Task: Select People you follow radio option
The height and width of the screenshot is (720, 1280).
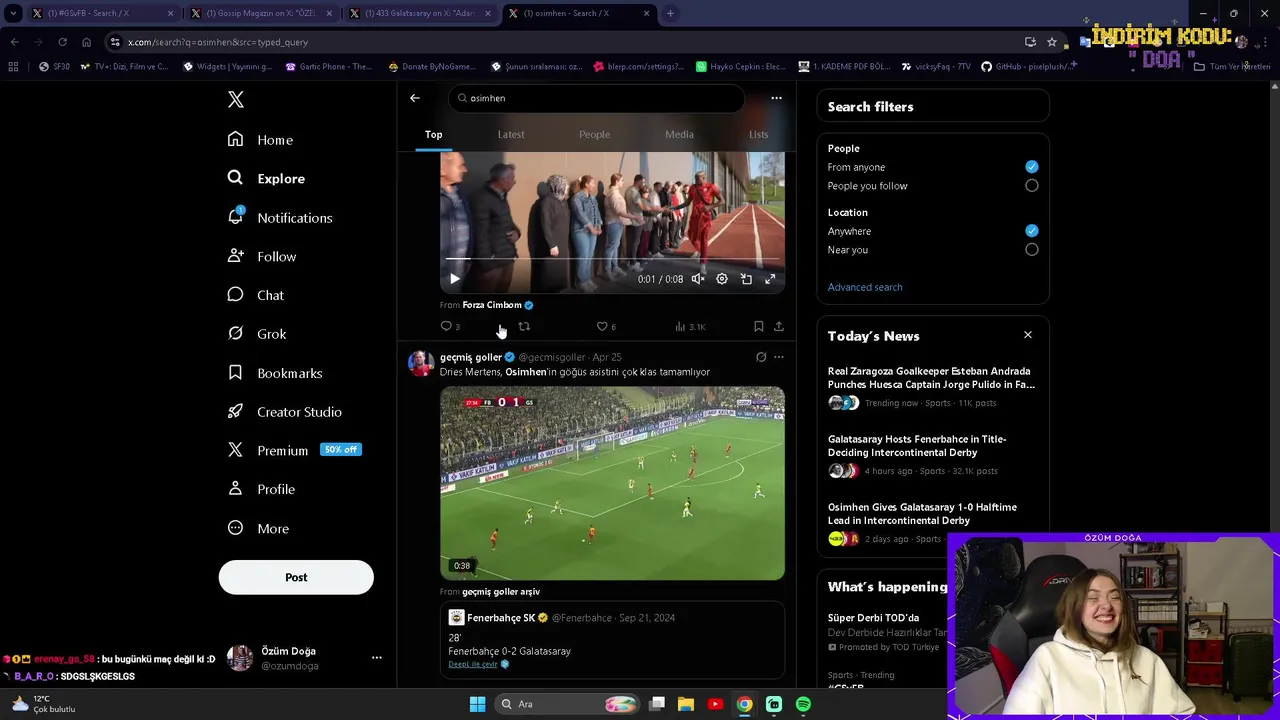Action: click(x=1032, y=186)
